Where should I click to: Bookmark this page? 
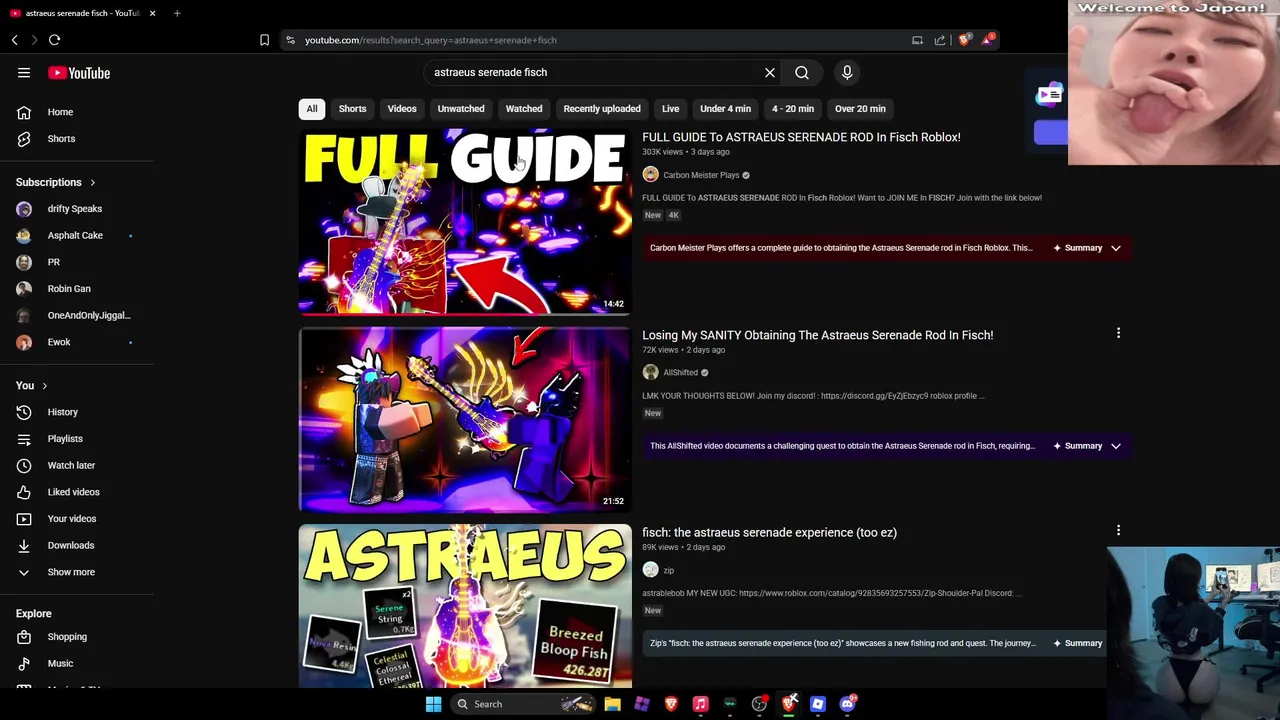(264, 40)
